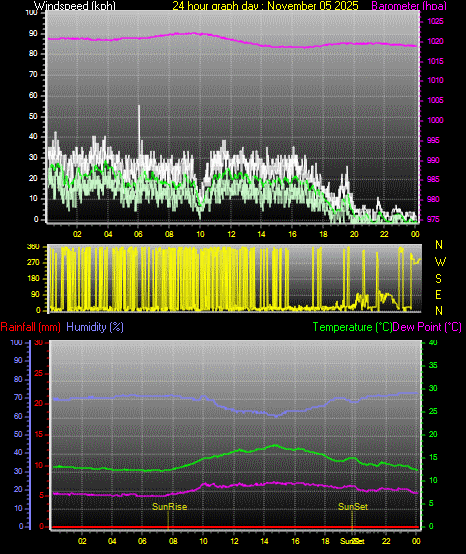Click the "1020" value on the barometer axis

pyautogui.click(x=435, y=41)
